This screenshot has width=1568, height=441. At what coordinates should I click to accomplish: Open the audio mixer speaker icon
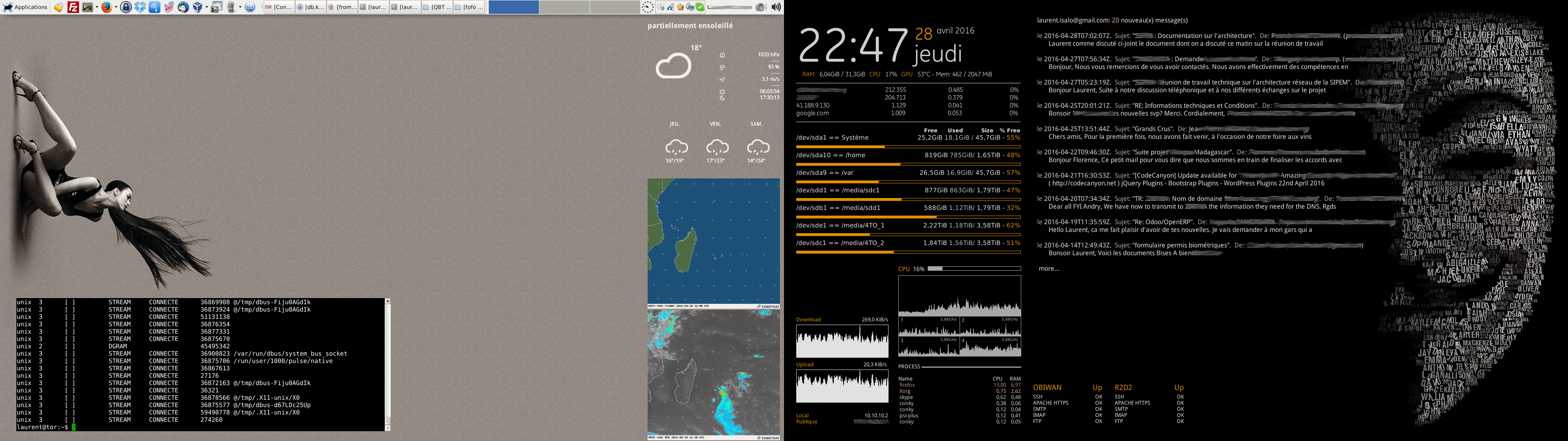tap(761, 7)
